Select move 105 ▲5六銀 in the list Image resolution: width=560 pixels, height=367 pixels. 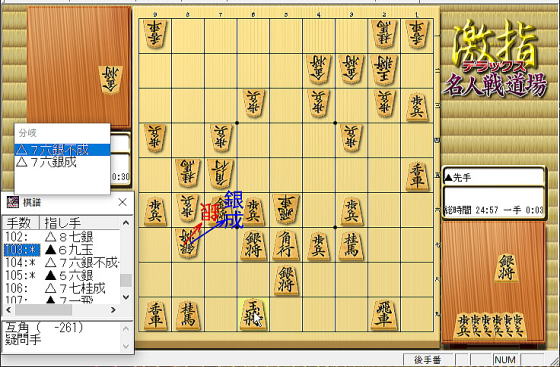coord(62,275)
